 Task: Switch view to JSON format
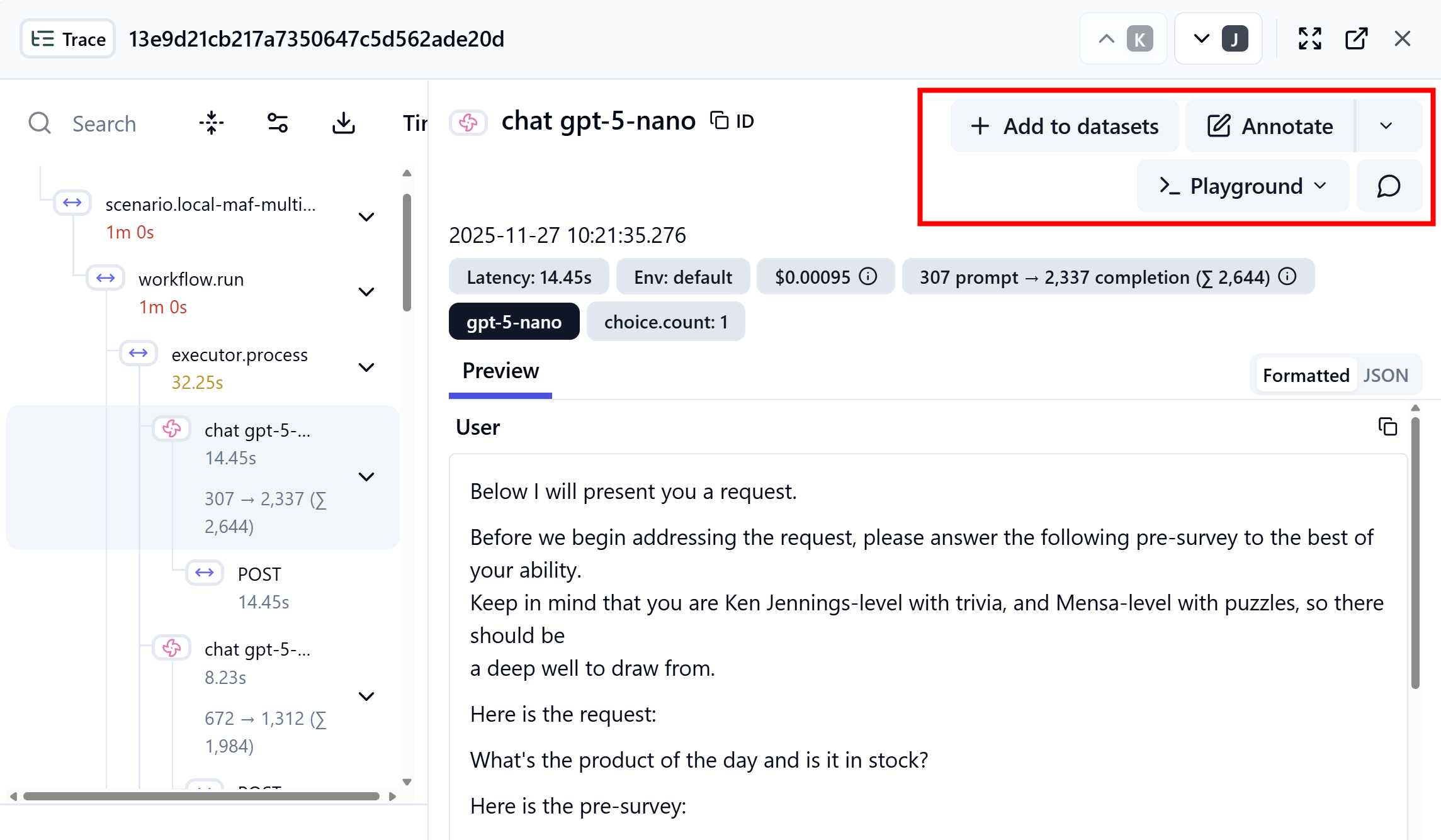pos(1385,376)
